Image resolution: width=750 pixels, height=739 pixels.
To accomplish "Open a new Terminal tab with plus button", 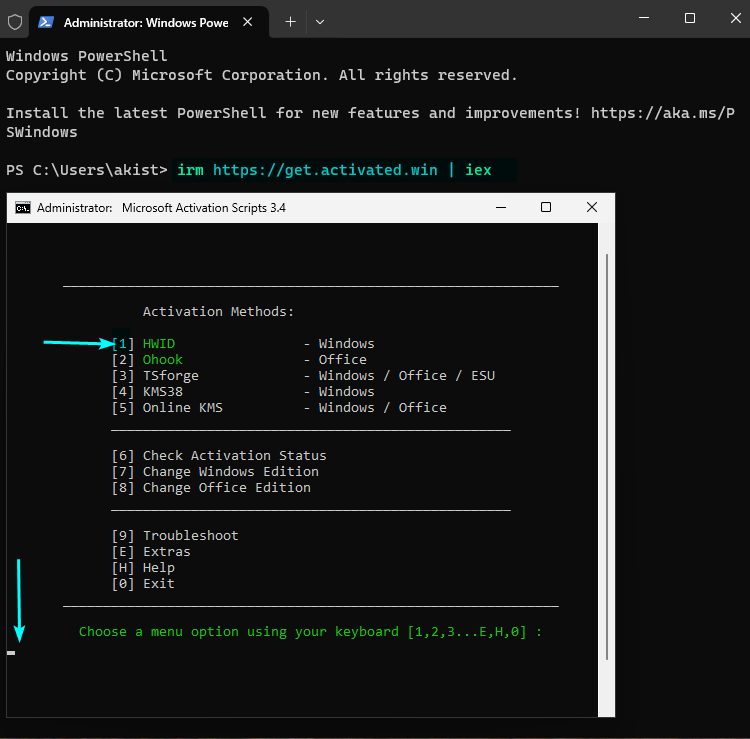I will (290, 22).
